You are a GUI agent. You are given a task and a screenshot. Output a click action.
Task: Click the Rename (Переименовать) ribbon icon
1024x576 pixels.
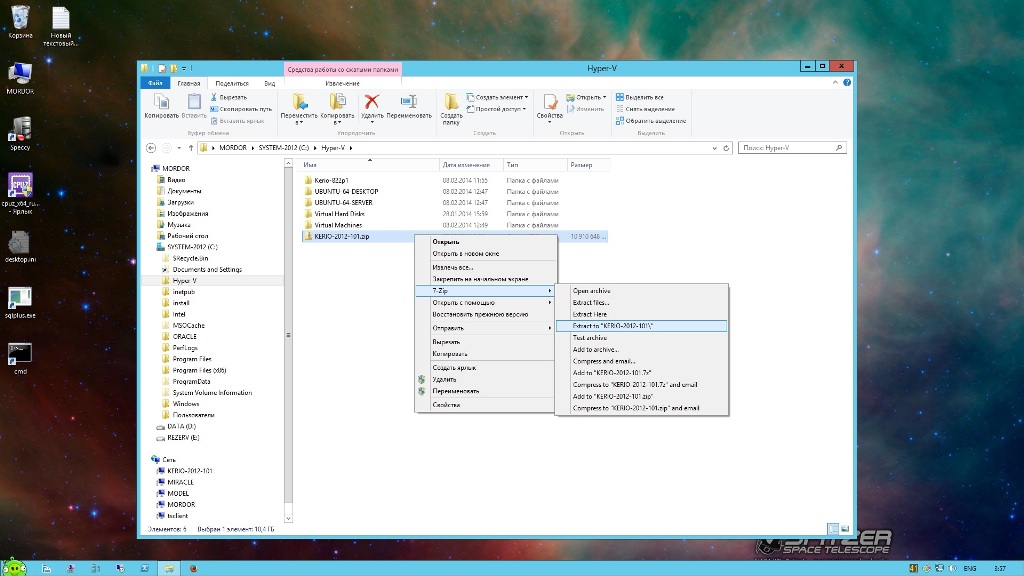(409, 103)
